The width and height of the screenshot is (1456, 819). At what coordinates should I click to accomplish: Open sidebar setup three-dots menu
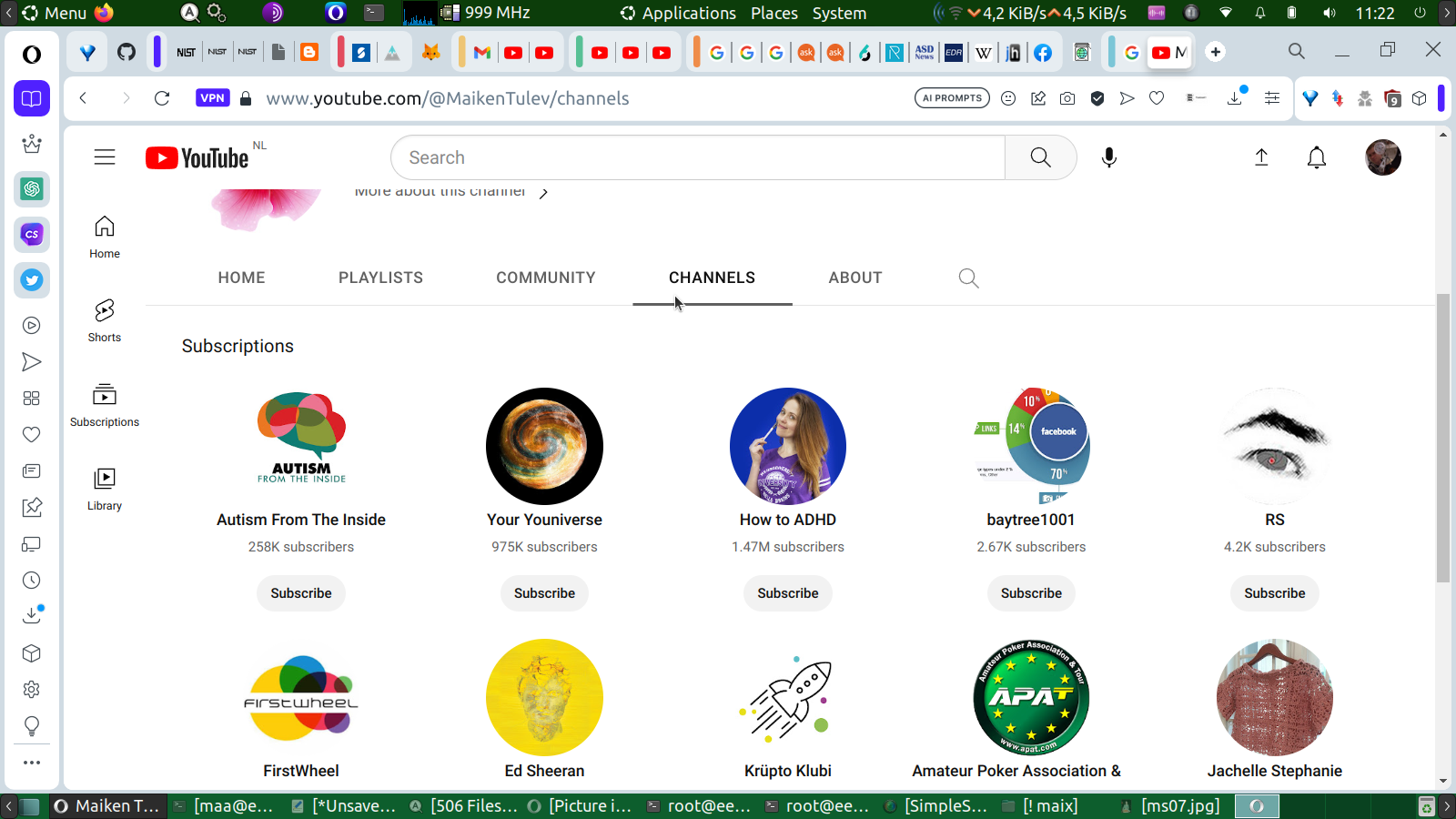click(x=32, y=763)
